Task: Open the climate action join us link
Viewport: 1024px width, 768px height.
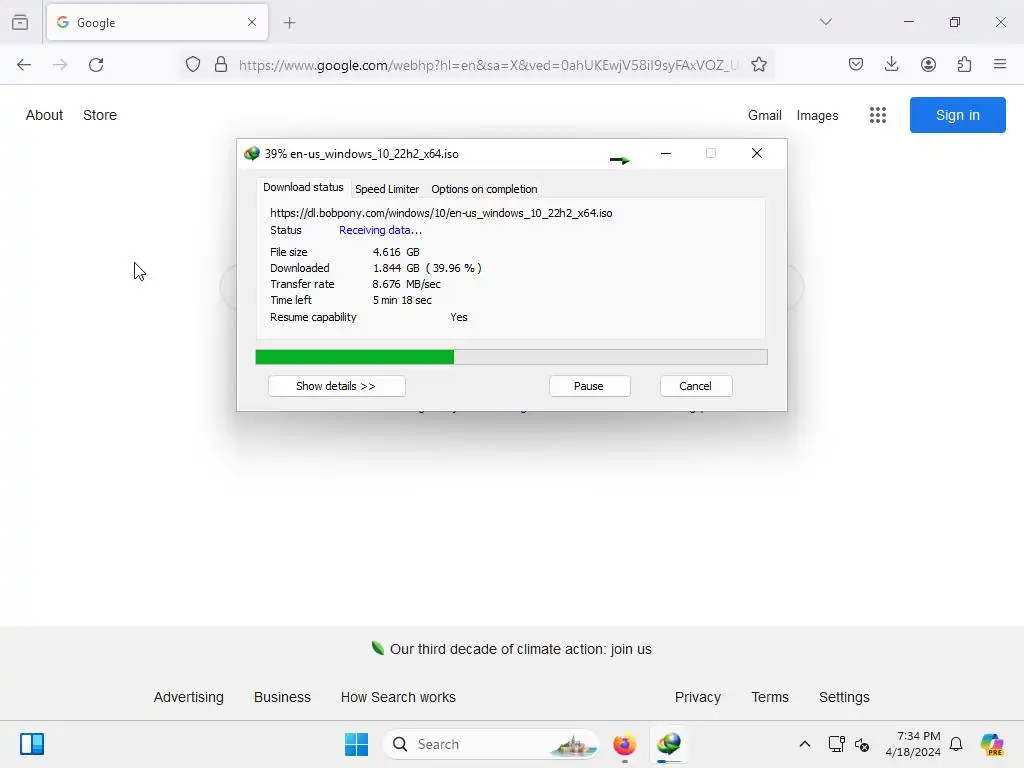Action: [520, 649]
